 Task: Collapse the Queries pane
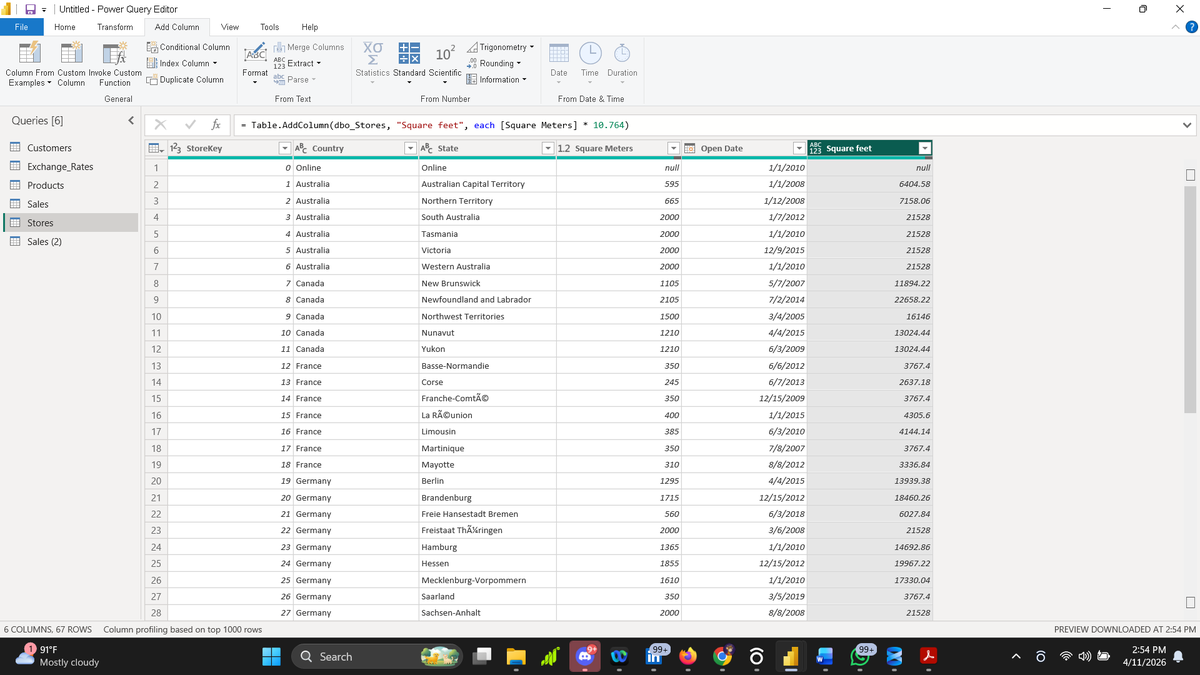[131, 121]
